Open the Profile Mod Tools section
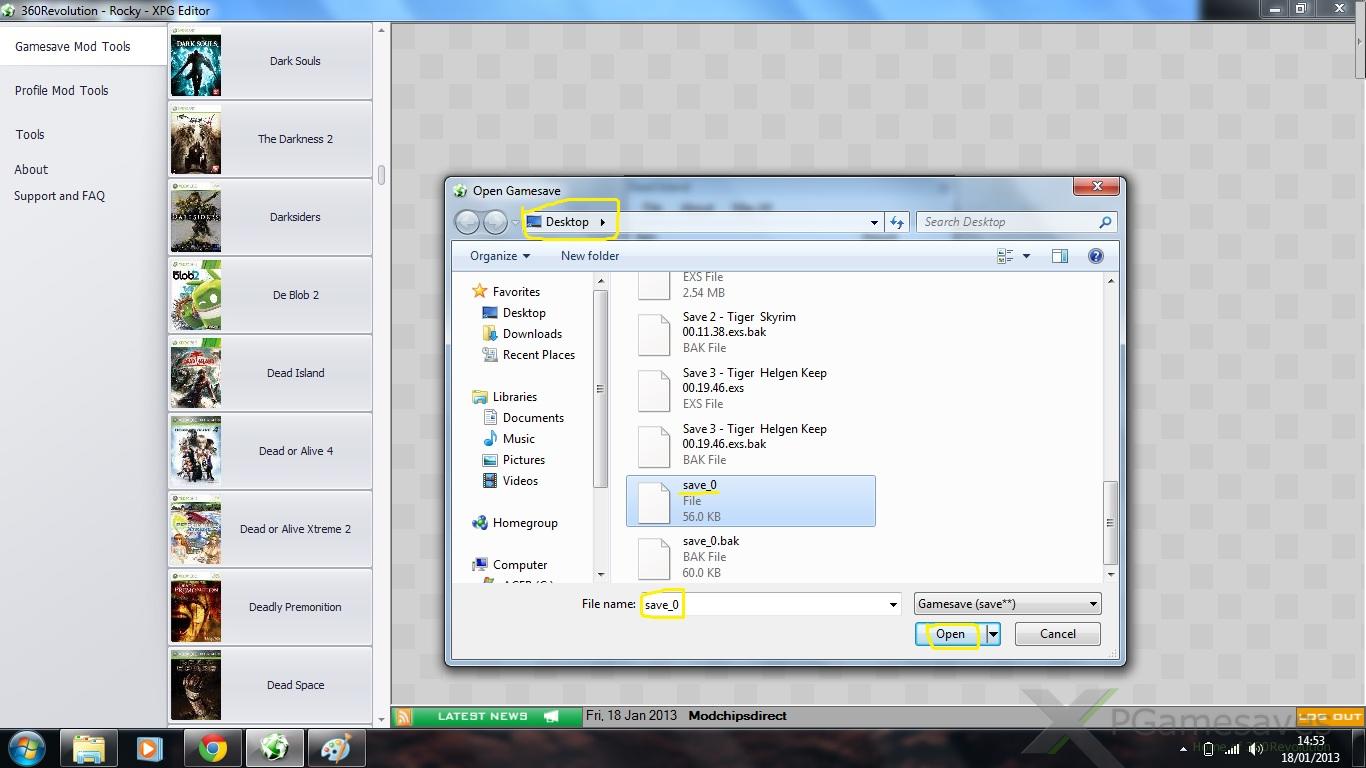The image size is (1366, 768). click(61, 90)
